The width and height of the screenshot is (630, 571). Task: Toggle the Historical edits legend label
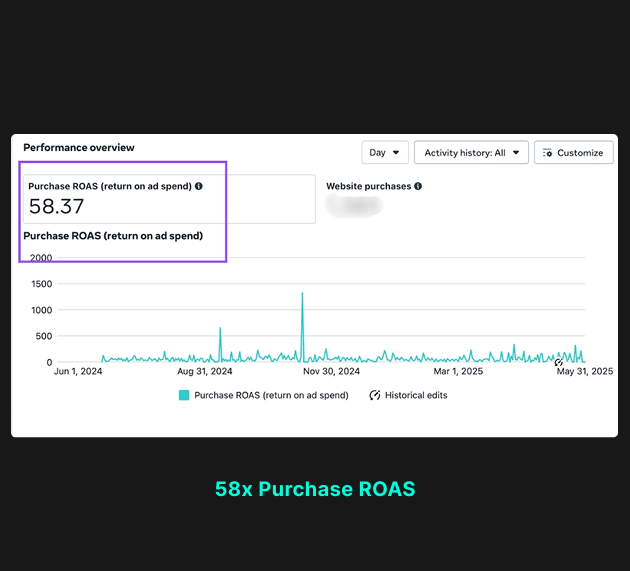(416, 395)
